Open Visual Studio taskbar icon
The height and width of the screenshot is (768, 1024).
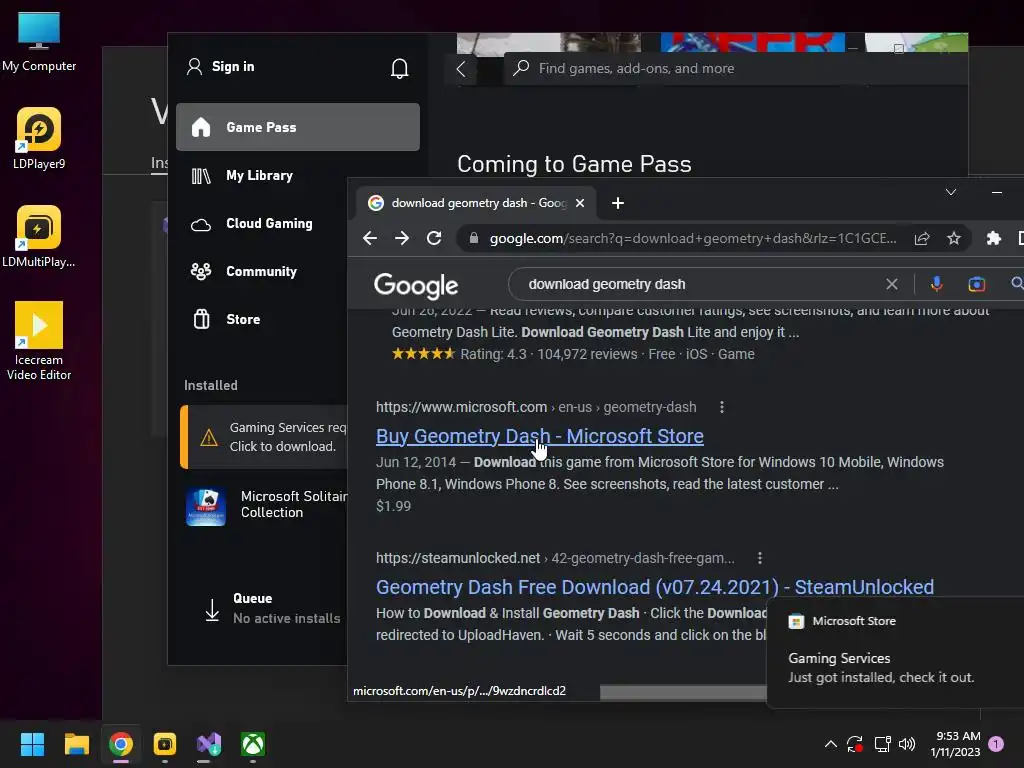[x=209, y=744]
